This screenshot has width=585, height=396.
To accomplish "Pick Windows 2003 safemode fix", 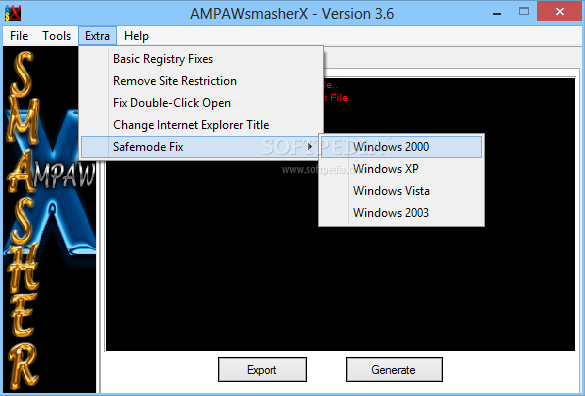I will point(401,213).
